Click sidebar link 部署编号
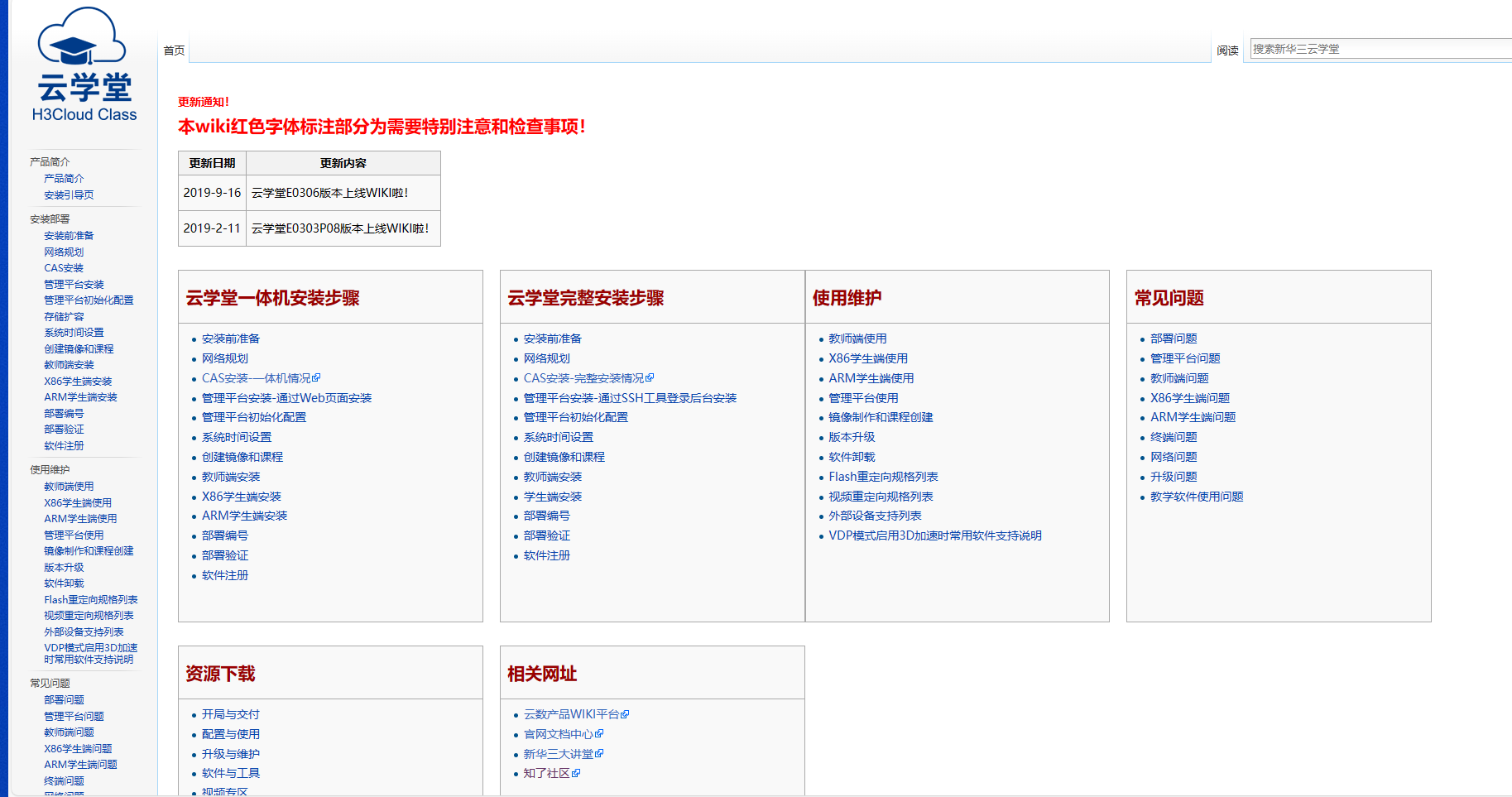The width and height of the screenshot is (1512, 797). 64,414
